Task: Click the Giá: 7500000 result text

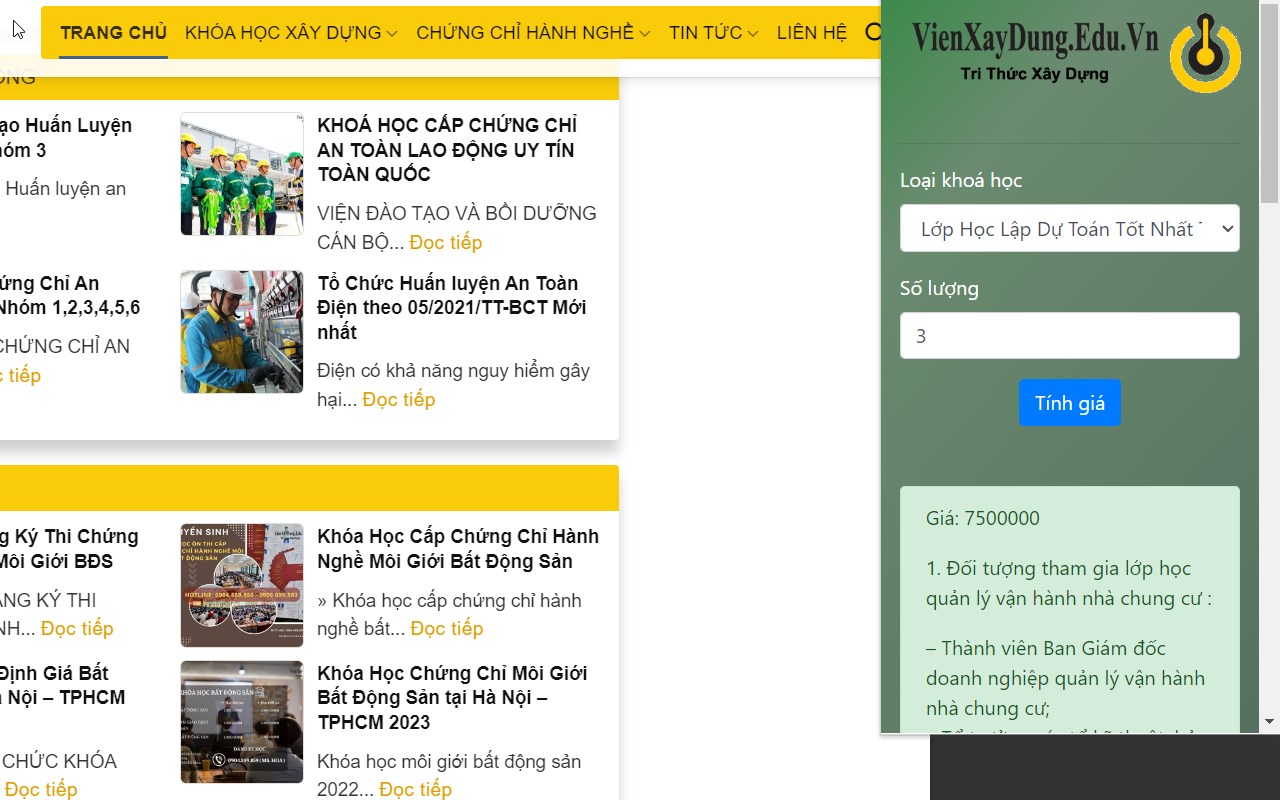Action: coord(983,518)
